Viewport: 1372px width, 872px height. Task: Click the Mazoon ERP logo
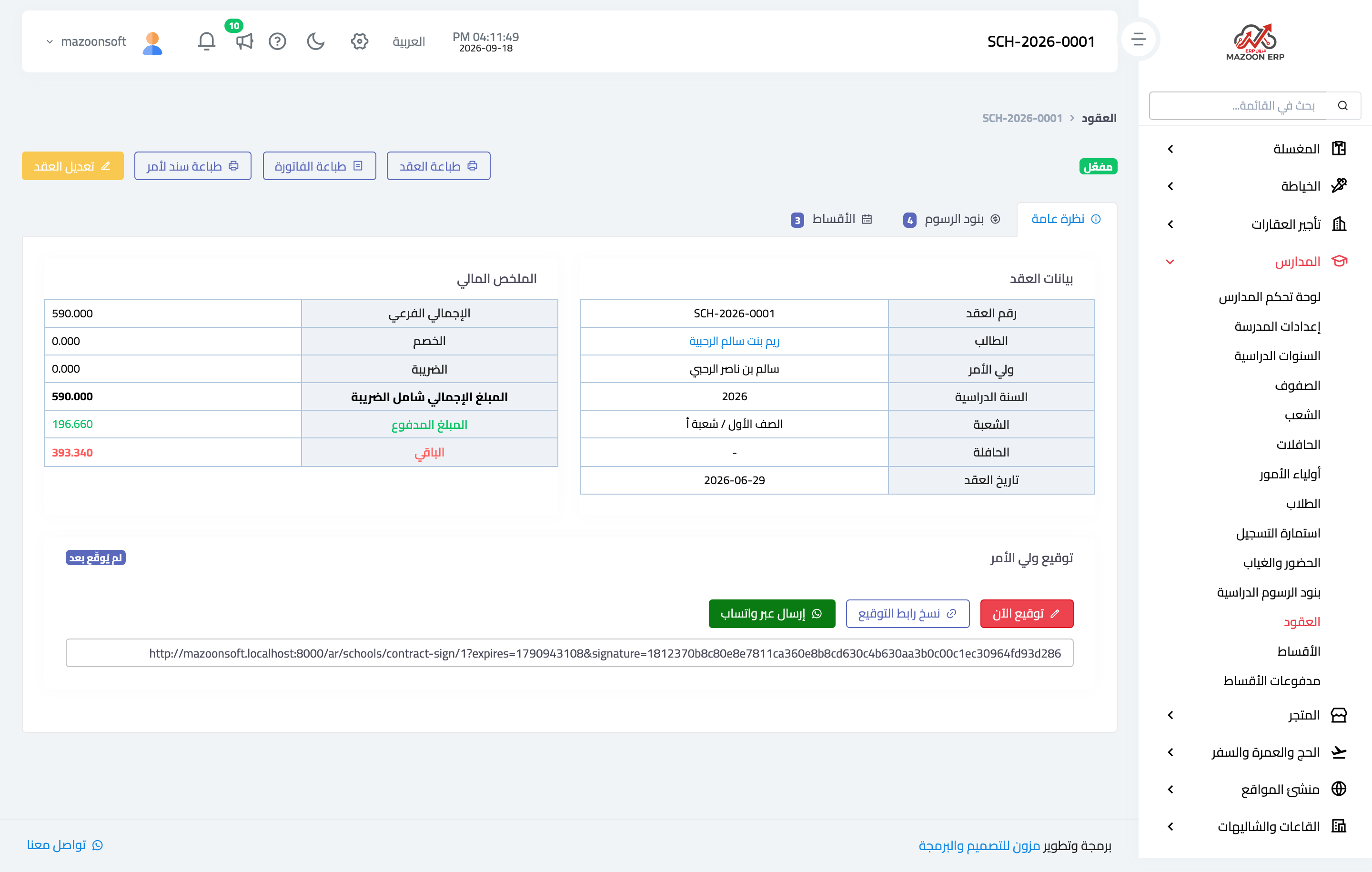(x=1255, y=41)
